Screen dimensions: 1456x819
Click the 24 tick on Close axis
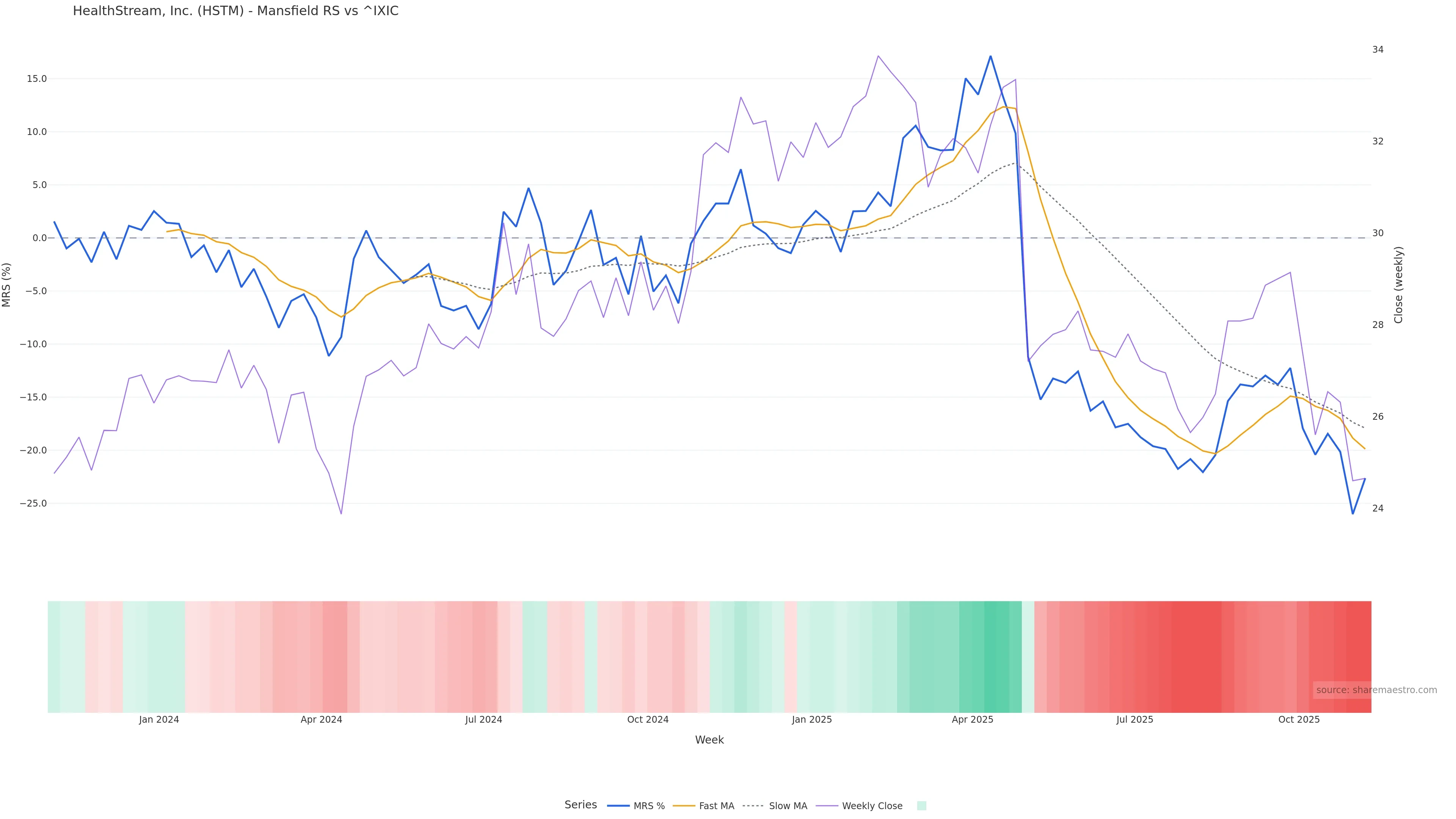tap(1378, 508)
